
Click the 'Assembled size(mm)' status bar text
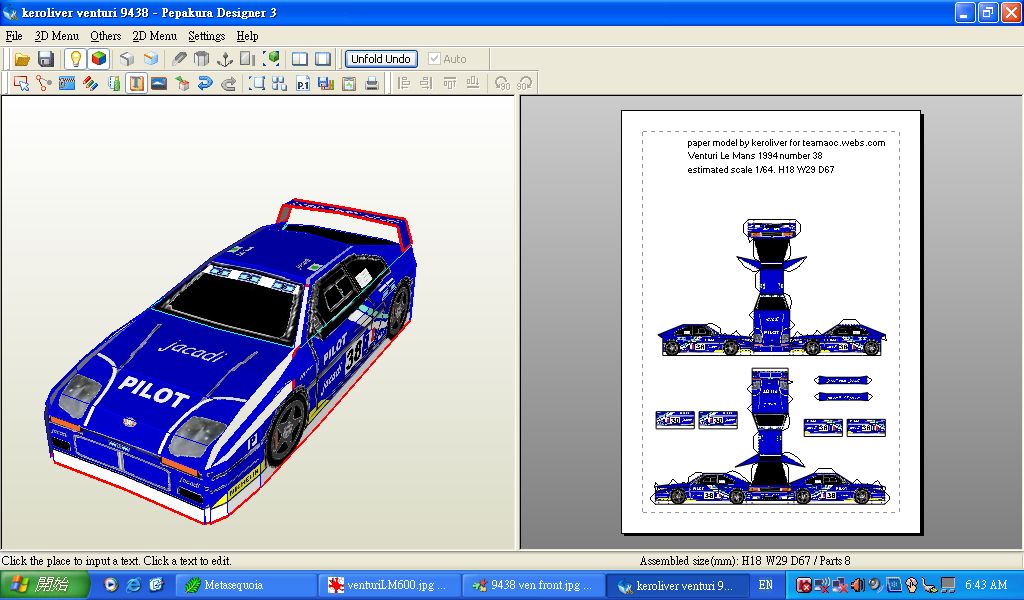pyautogui.click(x=745, y=561)
